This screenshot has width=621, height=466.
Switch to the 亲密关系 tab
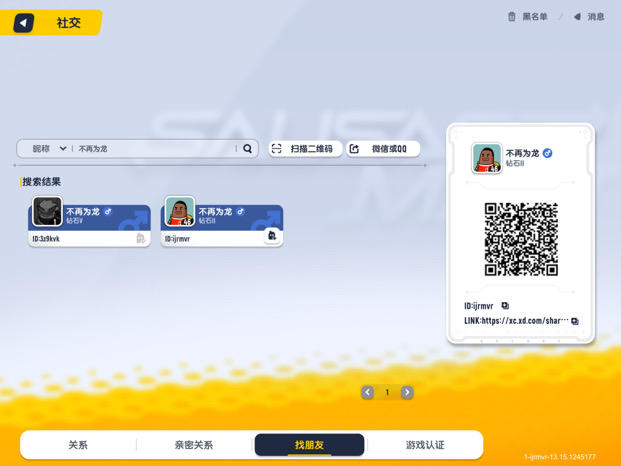click(x=194, y=445)
